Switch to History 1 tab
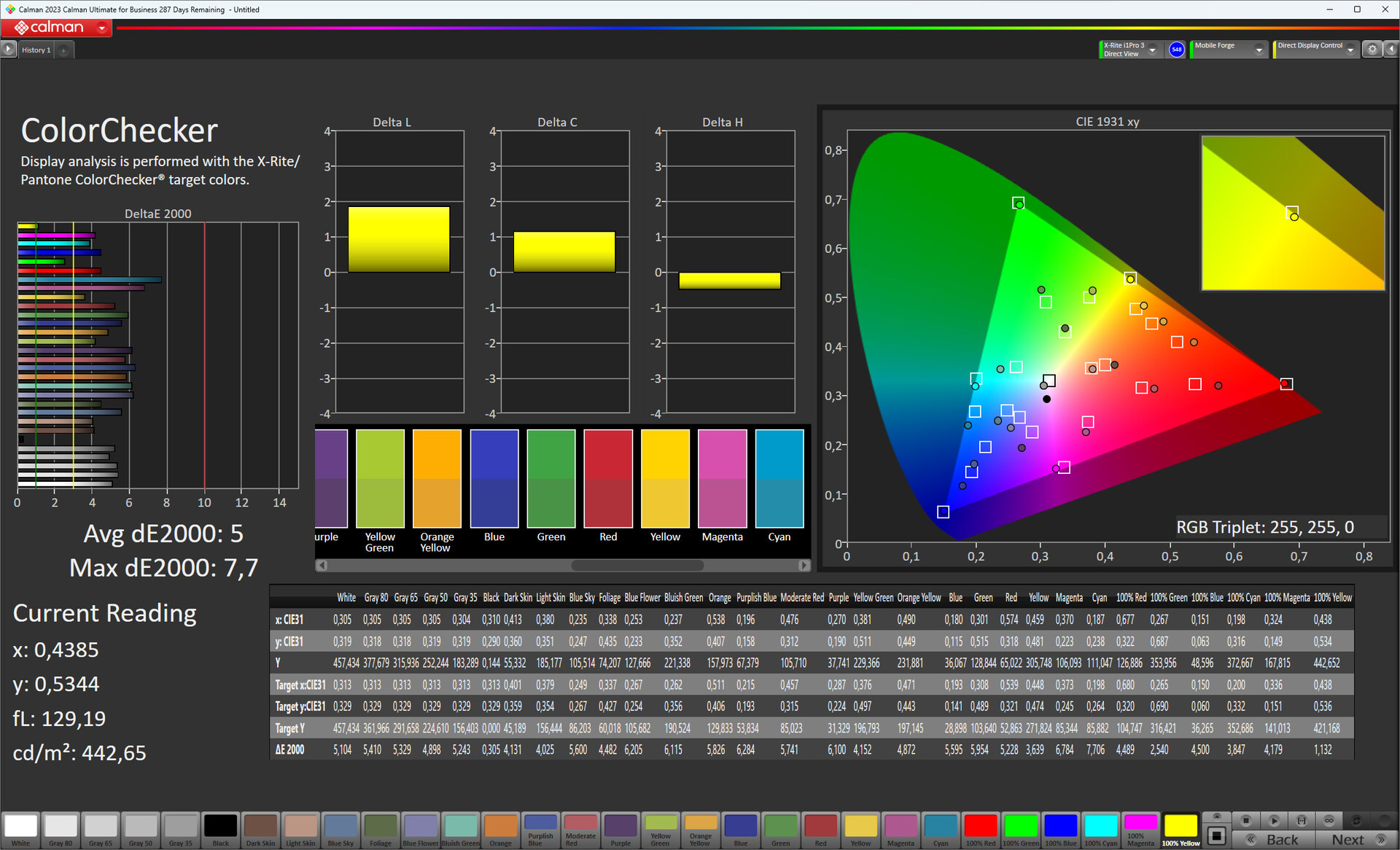This screenshot has height=850, width=1400. coord(36,50)
